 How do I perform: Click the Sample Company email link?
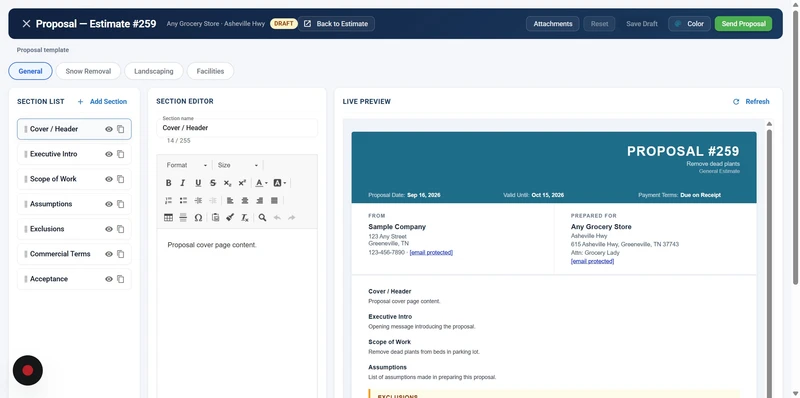pyautogui.click(x=431, y=253)
